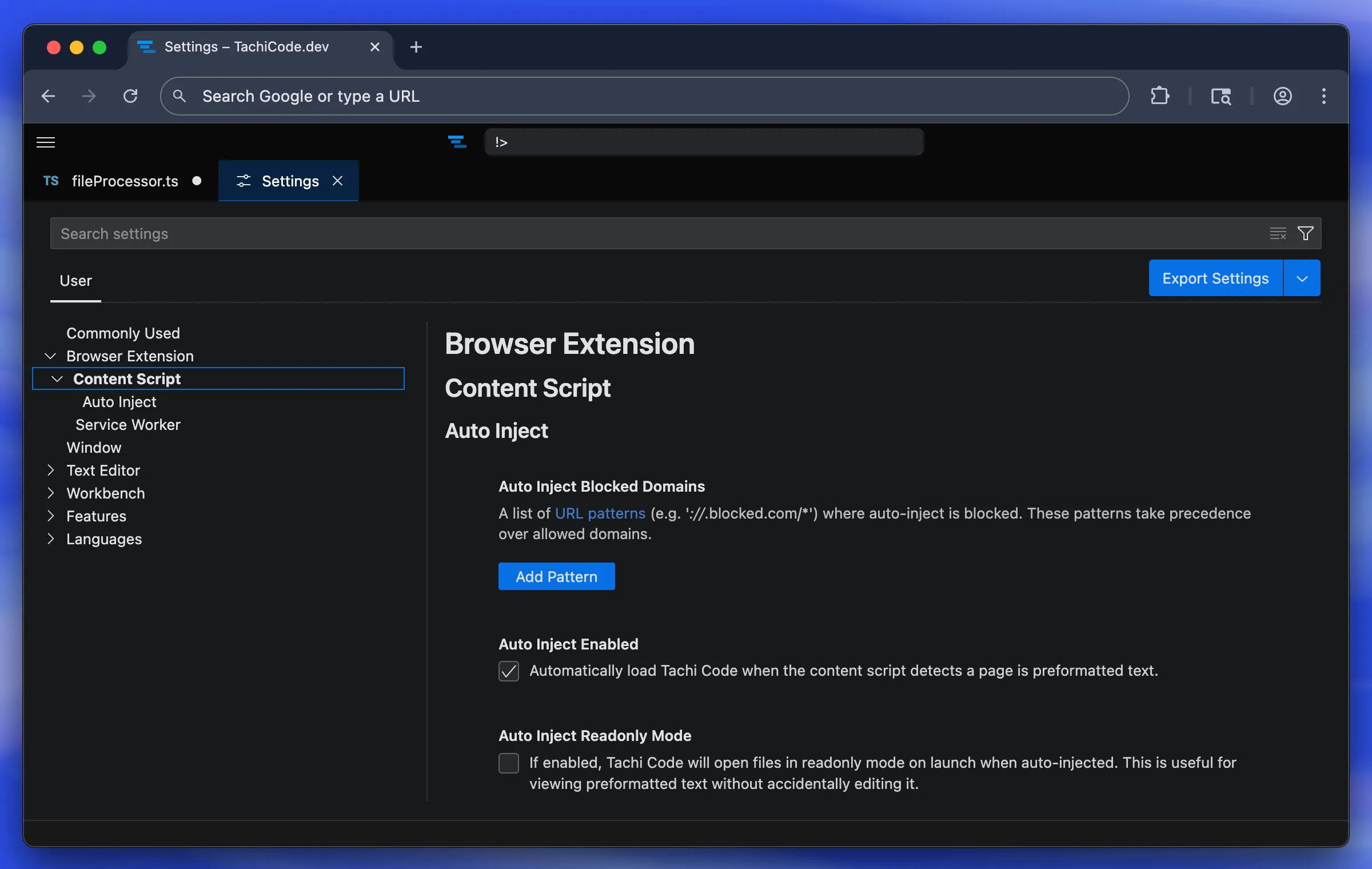Uncheck the Auto Inject Enabled checkbox
Screen dimensions: 1372x869
click(509, 671)
